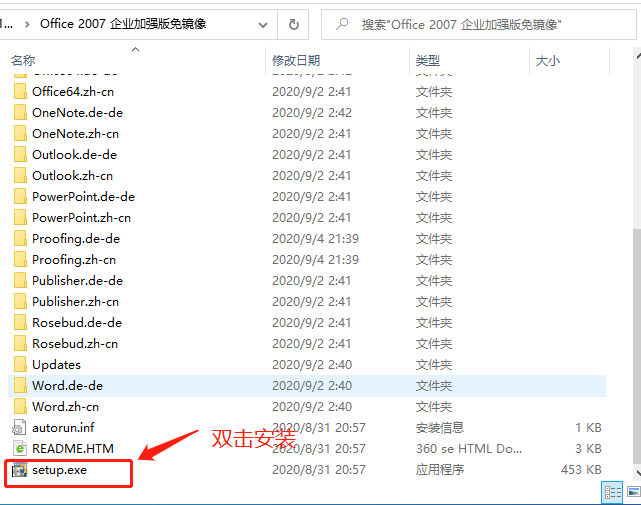The height and width of the screenshot is (505, 641).
Task: Select the Proofing.zh-cn folder
Action: 74,260
